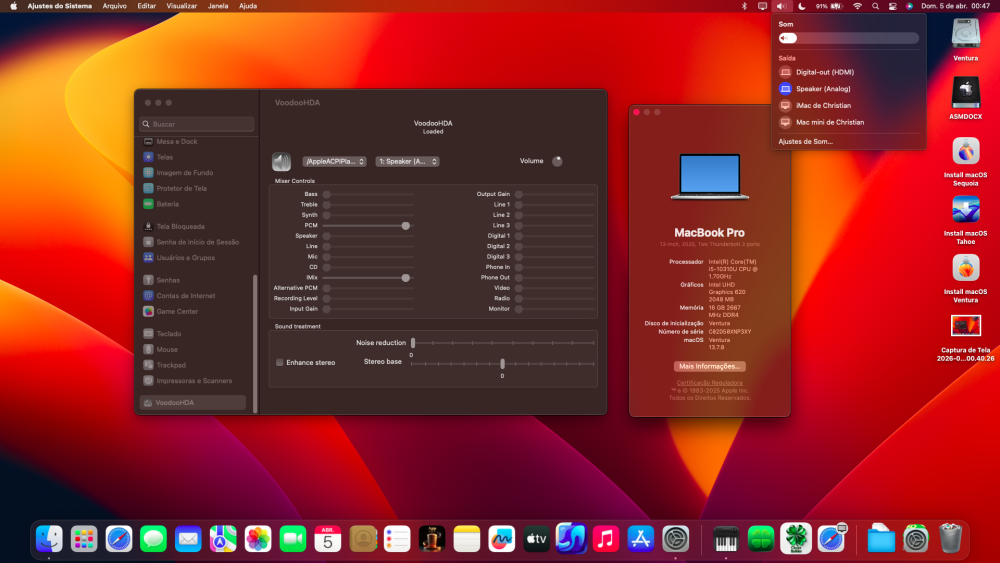
Task: Open Trash in the Dock
Action: pos(950,539)
